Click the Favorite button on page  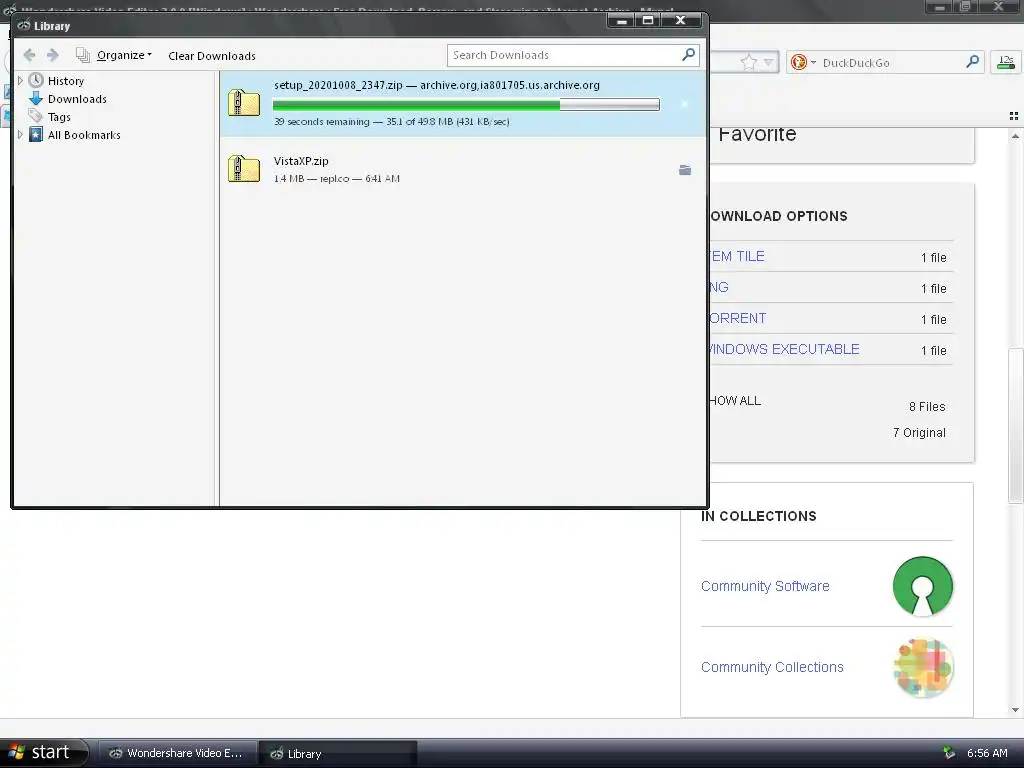[758, 134]
